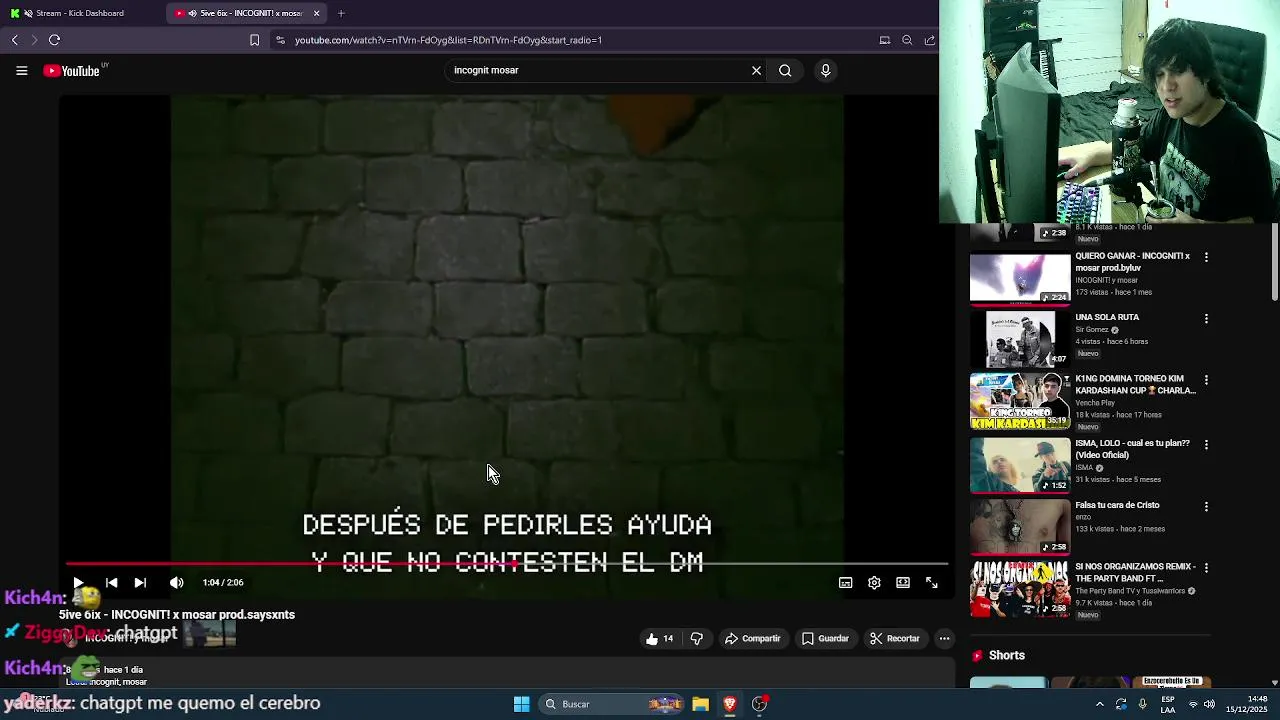Open title 'QUIERO GANAR - INCOGNIT! x mosar'
This screenshot has height=720, width=1280.
pyautogui.click(x=1133, y=262)
